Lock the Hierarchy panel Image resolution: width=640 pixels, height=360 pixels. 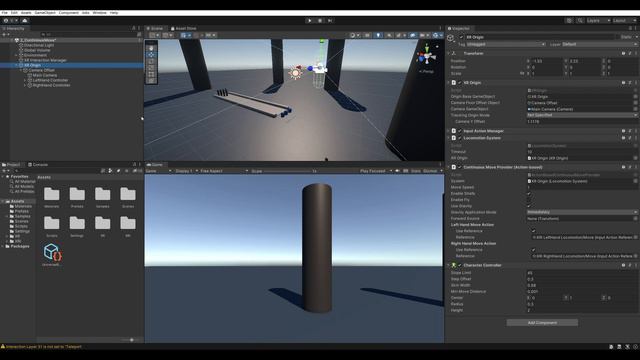[133, 29]
